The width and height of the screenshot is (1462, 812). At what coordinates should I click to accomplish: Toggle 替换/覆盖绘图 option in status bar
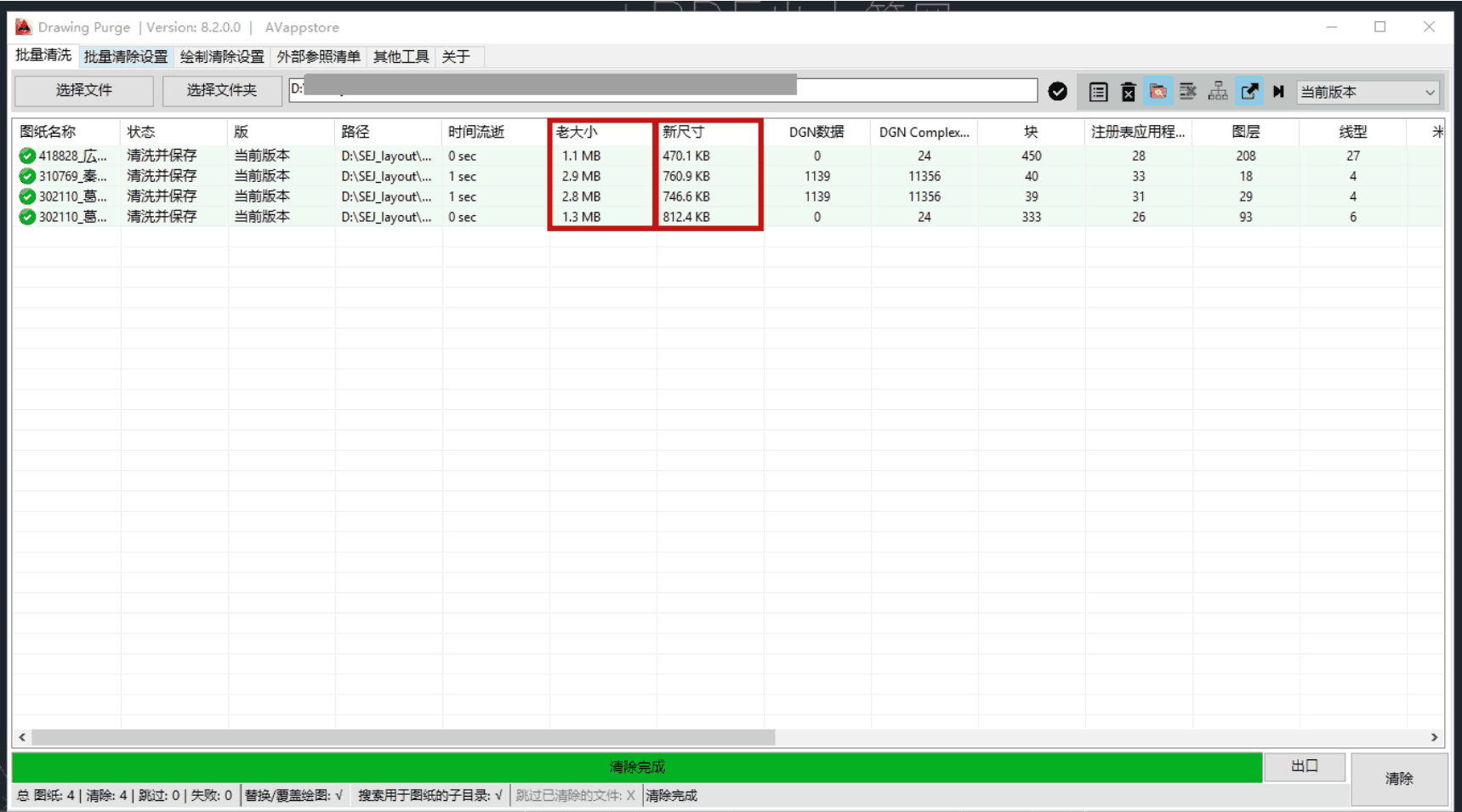coord(293,795)
